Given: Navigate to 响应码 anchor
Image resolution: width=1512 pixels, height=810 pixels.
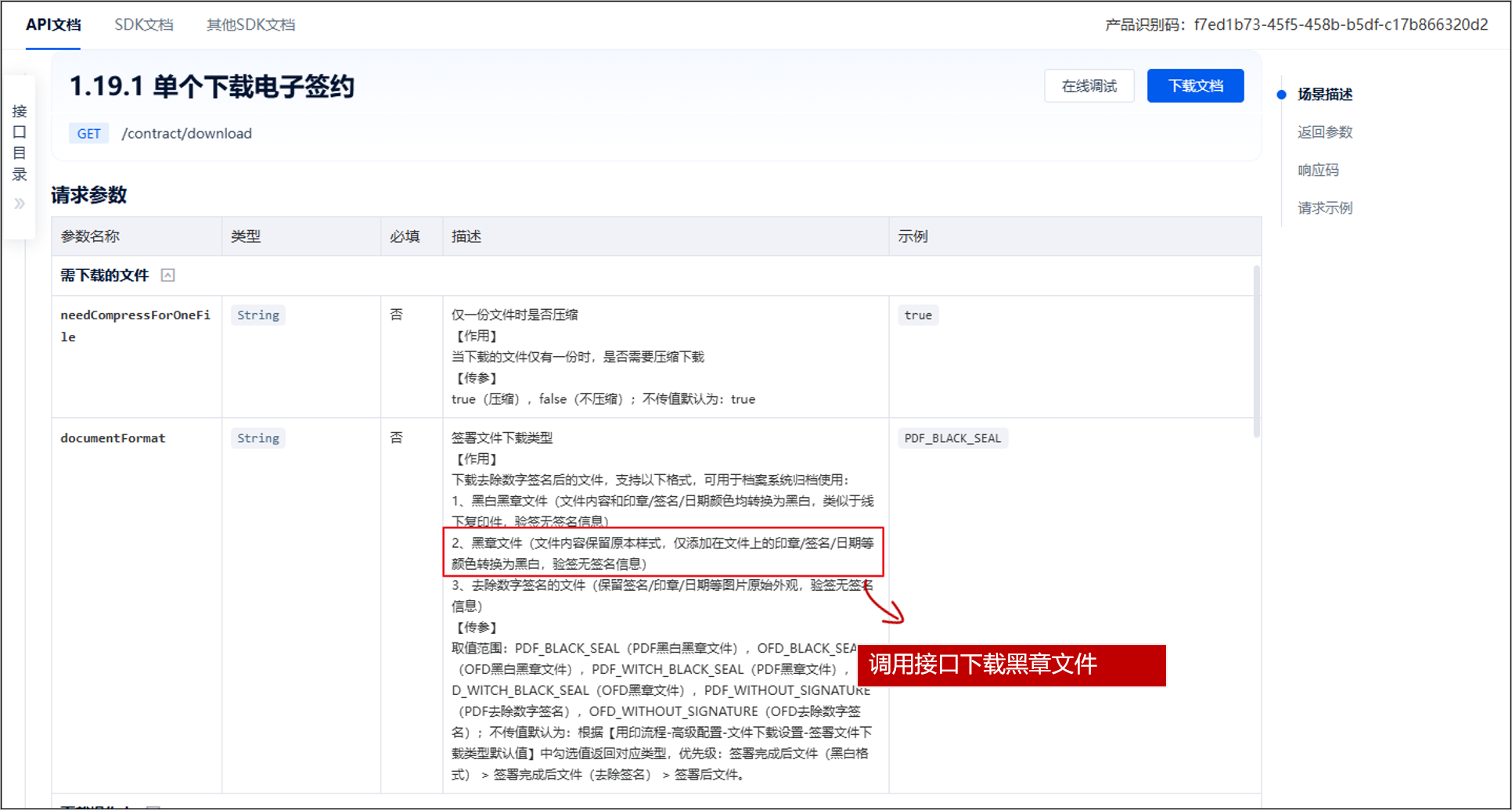Looking at the screenshot, I should click(x=1318, y=170).
